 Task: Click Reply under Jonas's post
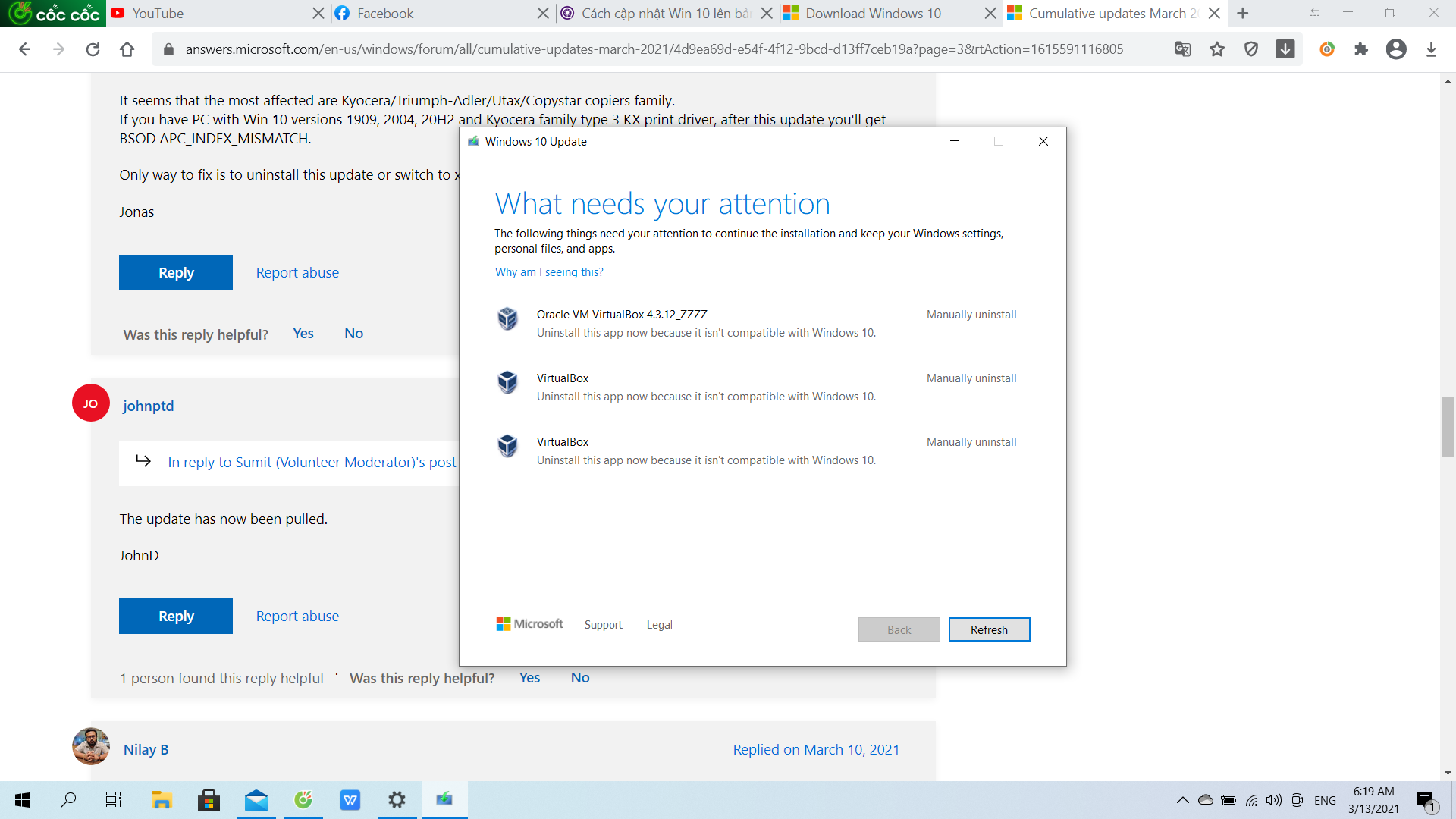point(176,272)
